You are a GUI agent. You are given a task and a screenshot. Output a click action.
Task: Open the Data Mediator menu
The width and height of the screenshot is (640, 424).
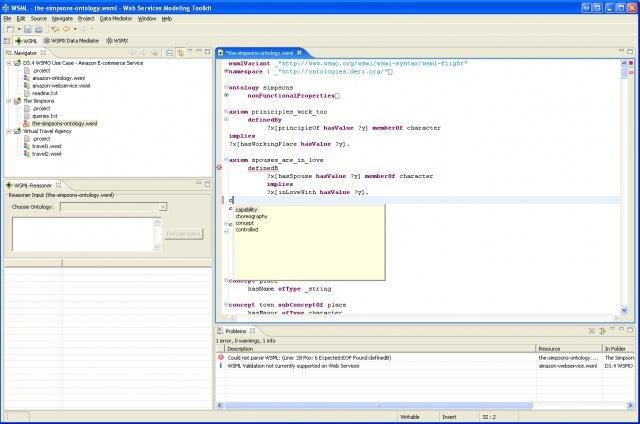[x=116, y=19]
